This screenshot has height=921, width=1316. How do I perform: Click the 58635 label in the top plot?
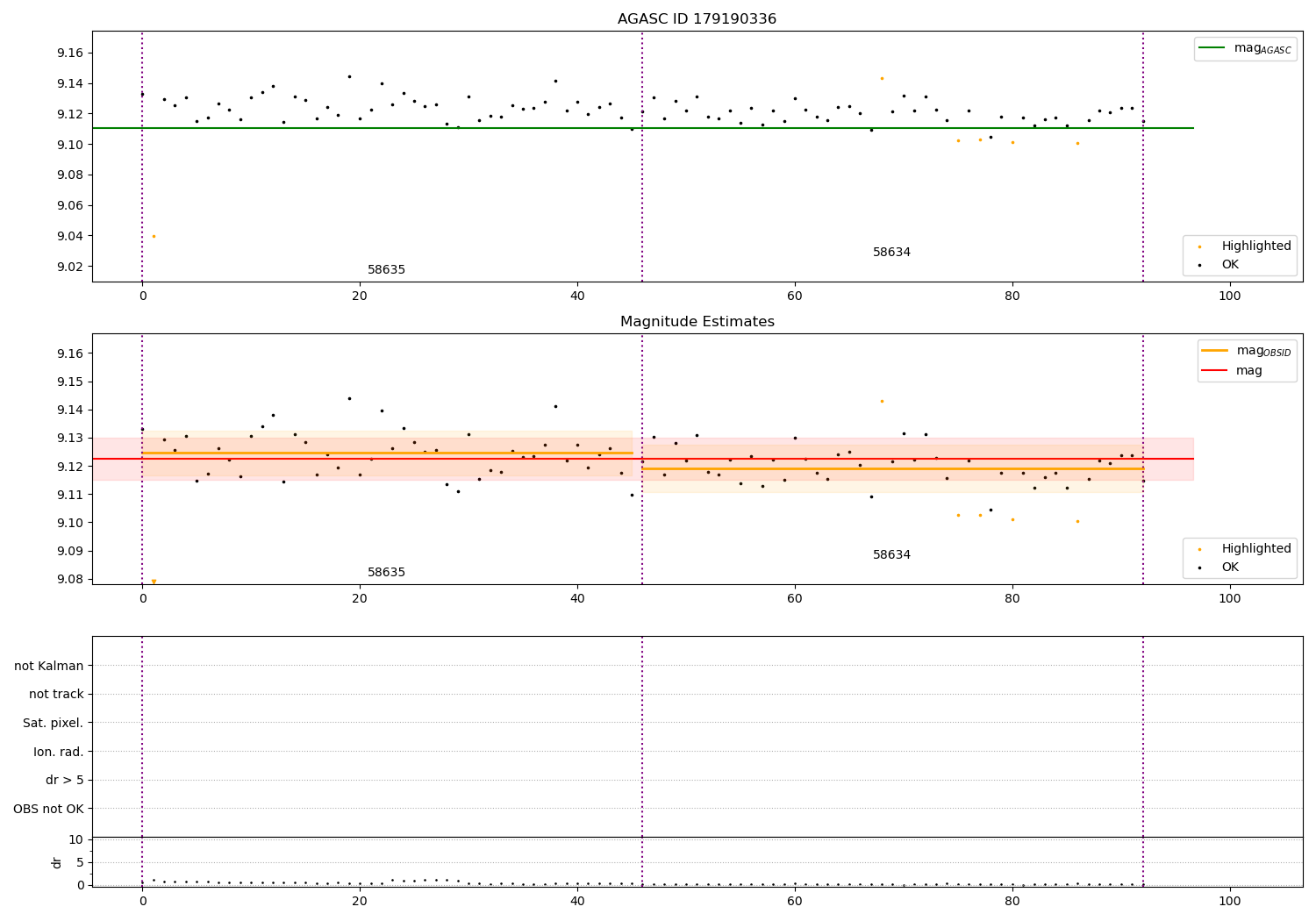[386, 270]
